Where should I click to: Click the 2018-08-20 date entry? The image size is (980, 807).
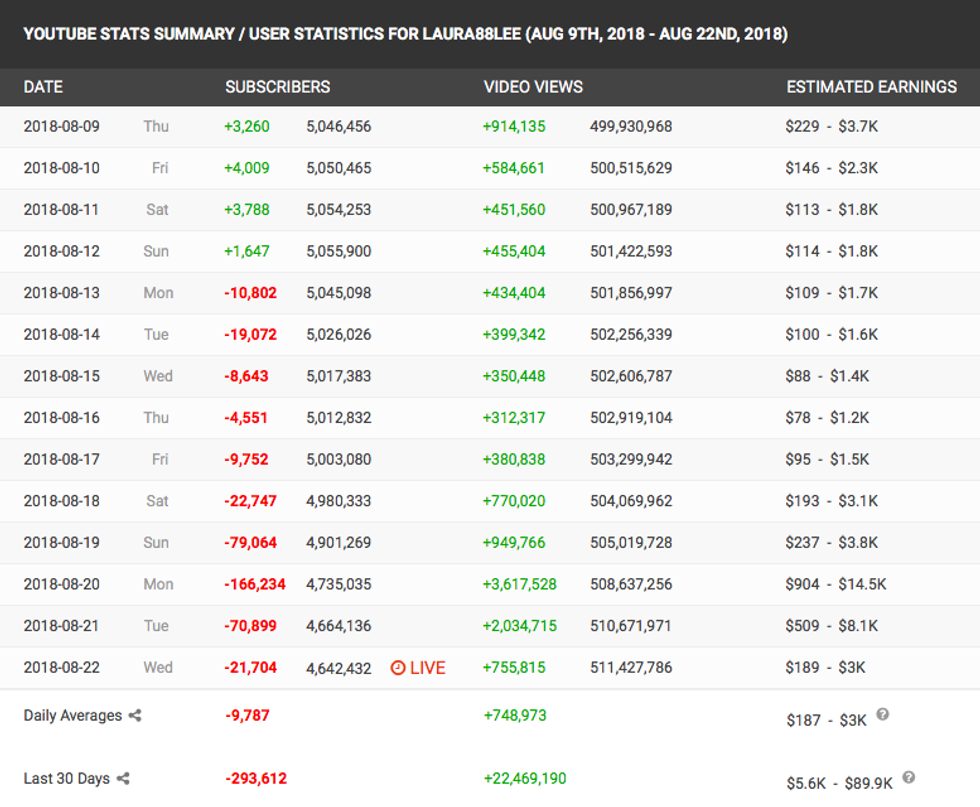(62, 584)
